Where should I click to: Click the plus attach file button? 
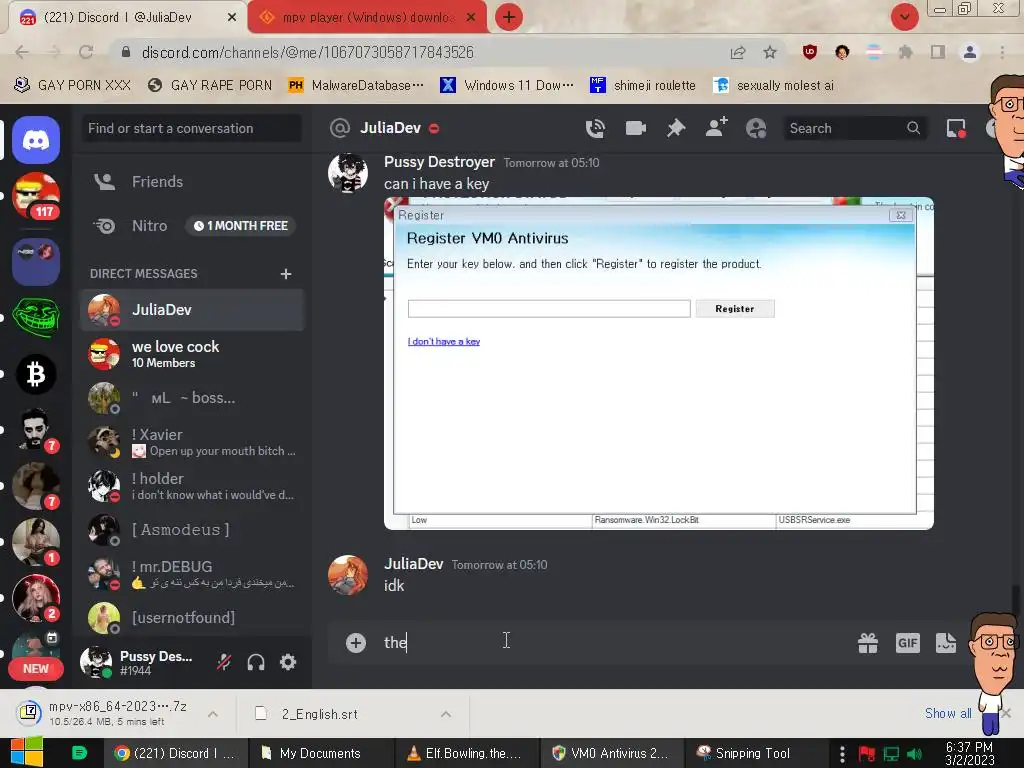(356, 643)
